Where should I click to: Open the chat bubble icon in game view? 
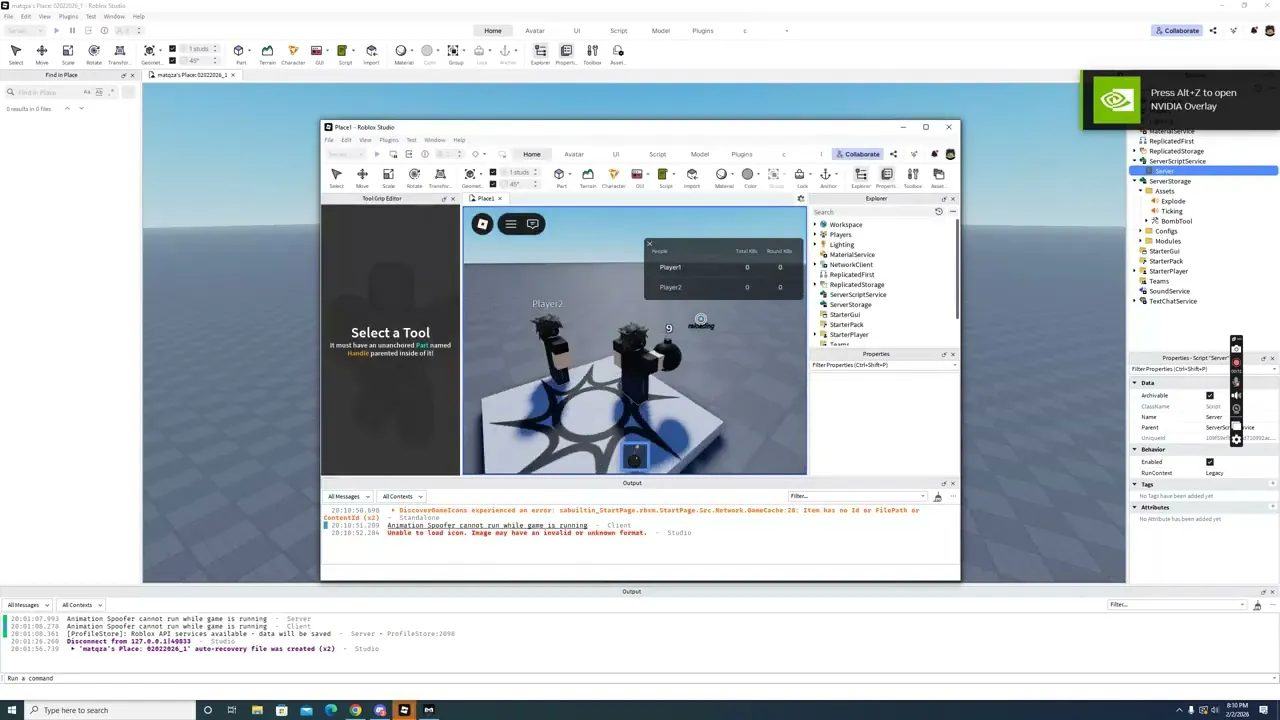(533, 224)
